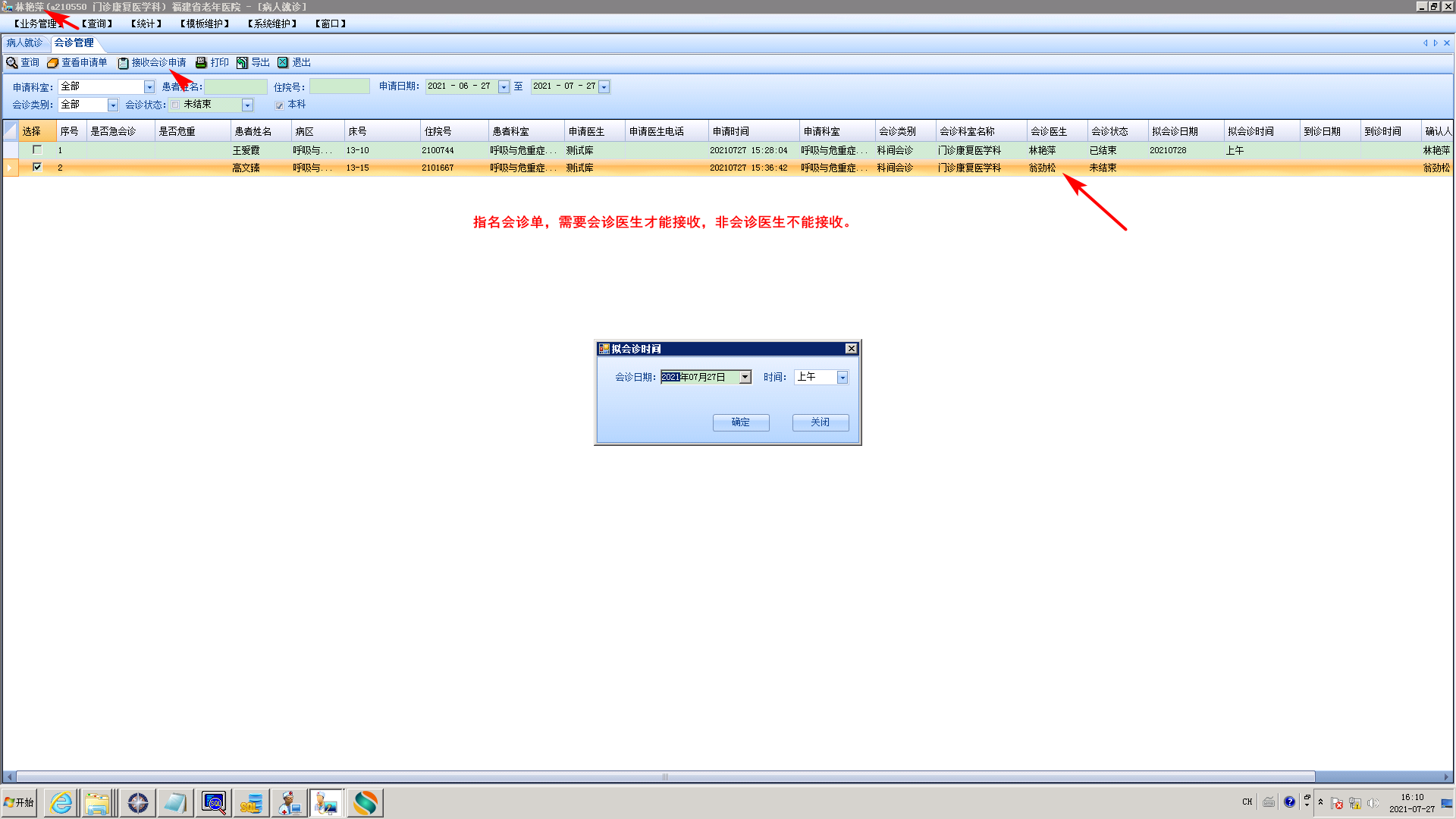Open the 时间 上午 dropdown in dialog

tap(842, 378)
